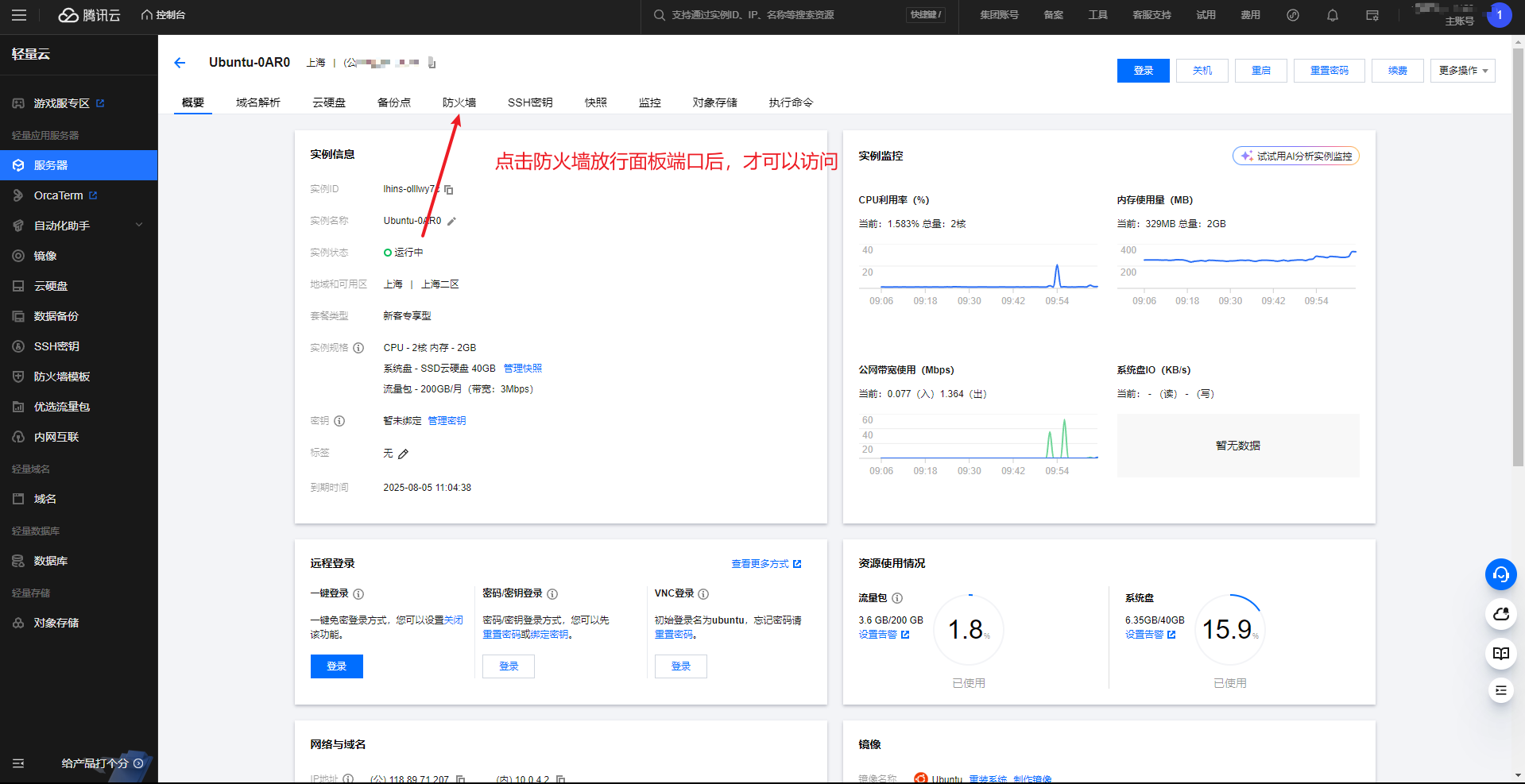Open 备案 in the top bar
This screenshot has height=784, width=1525.
coord(1054,15)
